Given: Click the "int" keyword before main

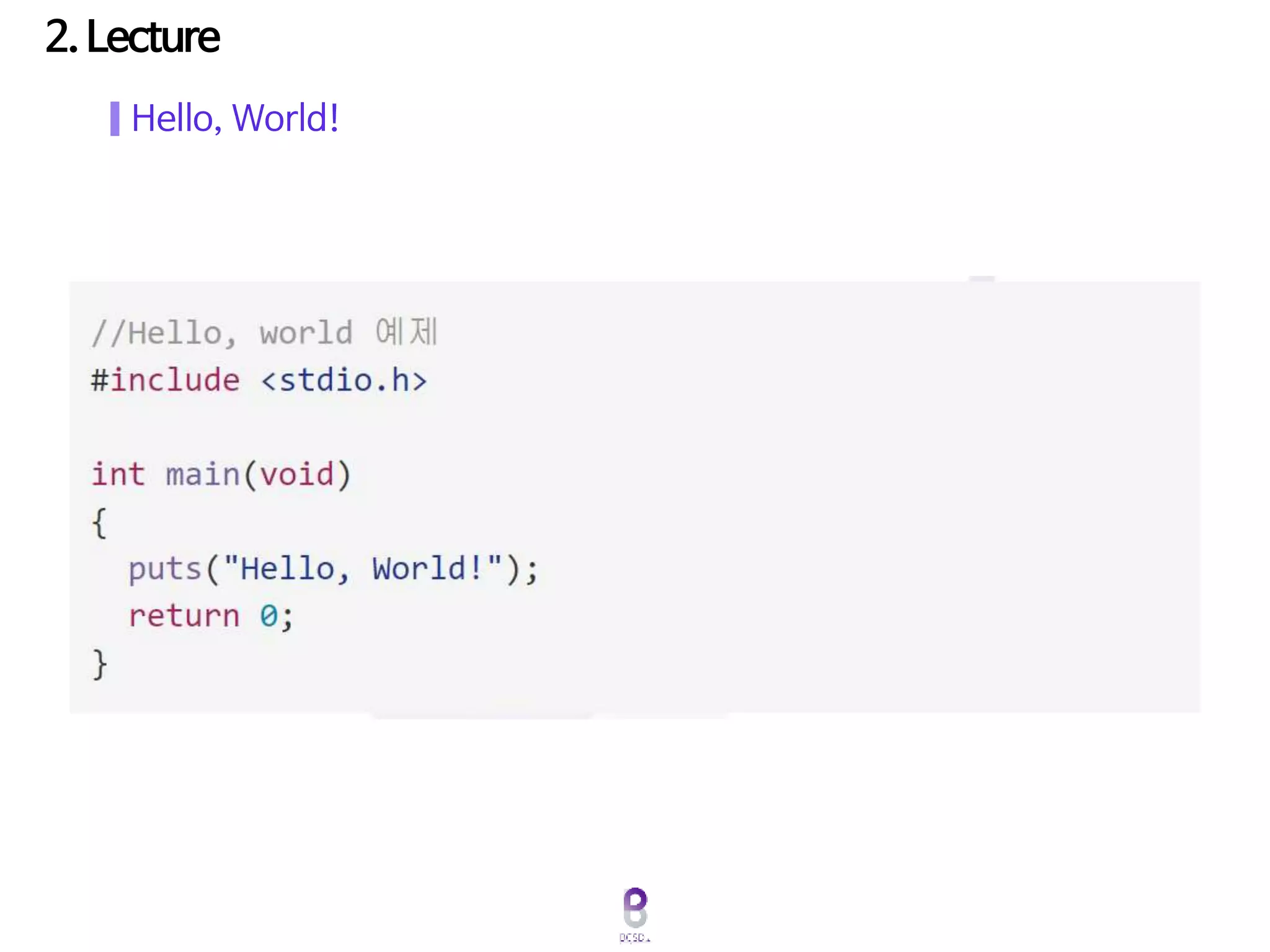Looking at the screenshot, I should [x=118, y=475].
